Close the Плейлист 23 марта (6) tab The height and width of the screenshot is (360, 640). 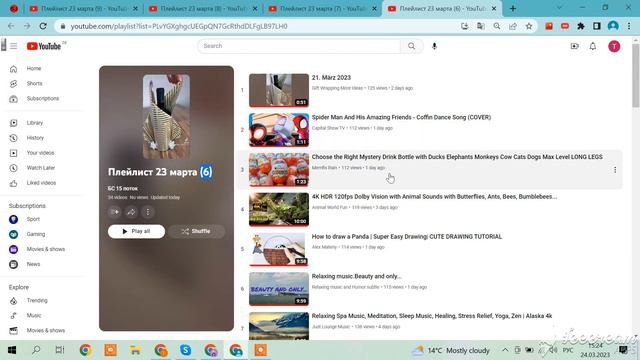[494, 9]
